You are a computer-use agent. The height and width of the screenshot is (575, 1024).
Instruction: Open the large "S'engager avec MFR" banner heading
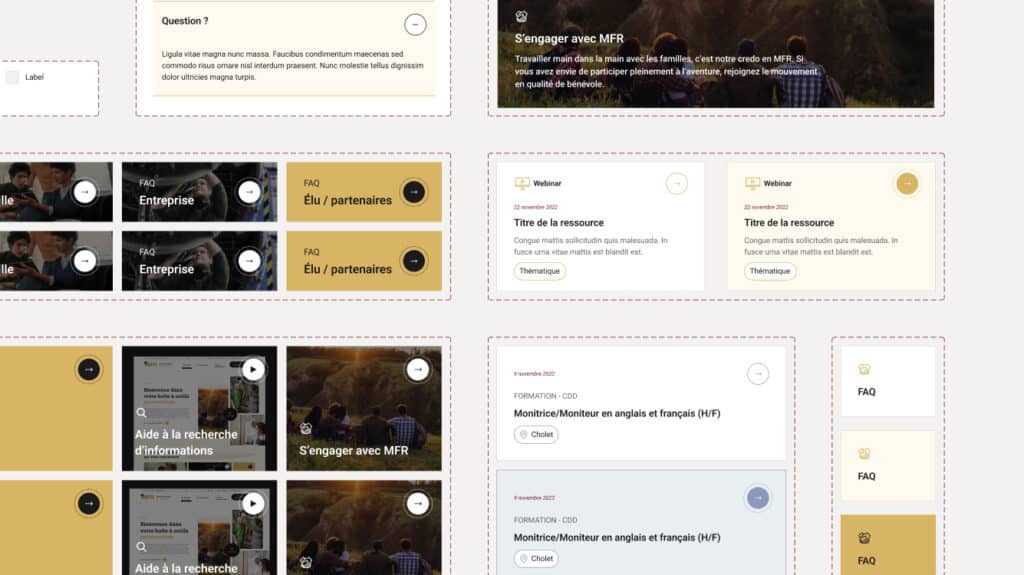click(569, 39)
